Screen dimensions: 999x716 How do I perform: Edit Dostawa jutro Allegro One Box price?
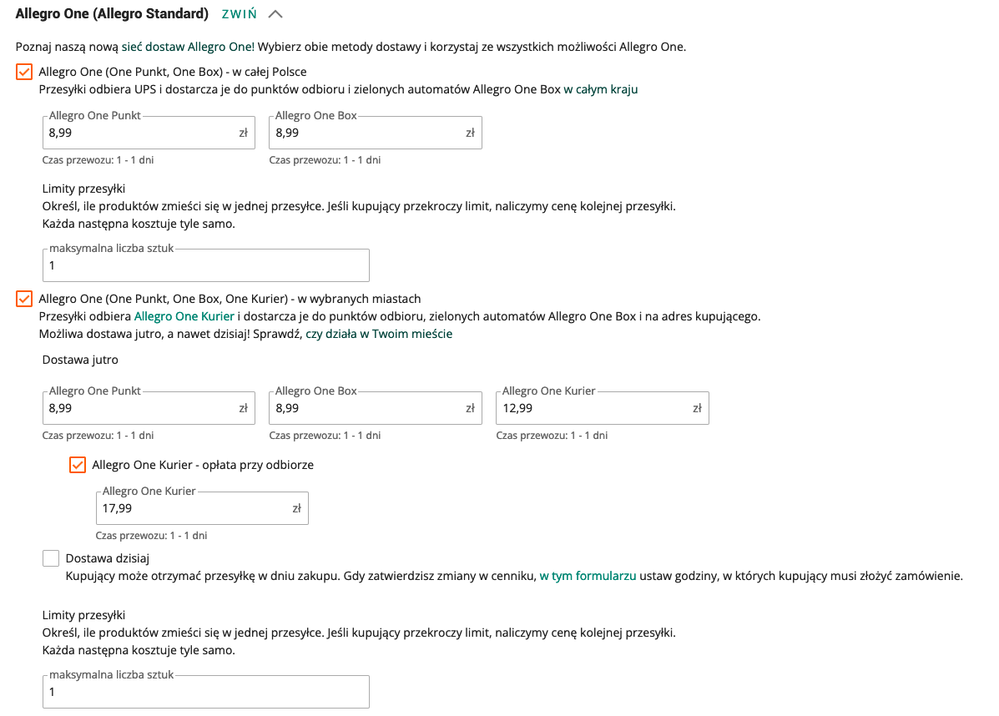pos(376,408)
